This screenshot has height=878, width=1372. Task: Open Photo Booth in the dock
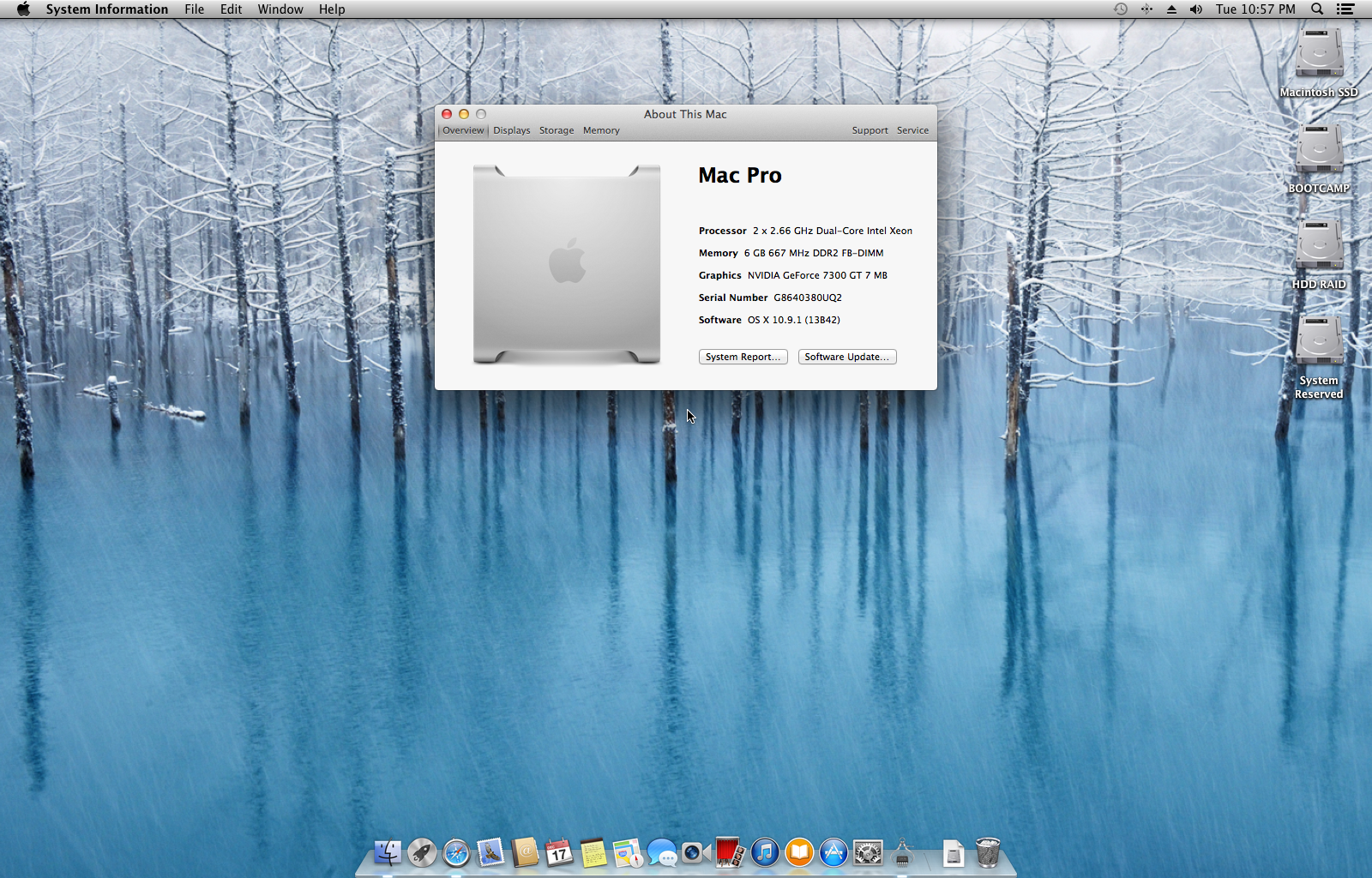tap(731, 852)
